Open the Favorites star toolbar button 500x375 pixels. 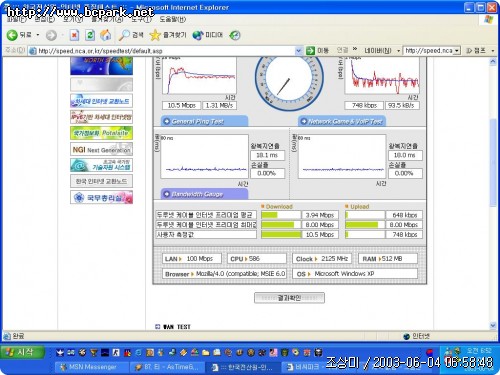[x=168, y=35]
